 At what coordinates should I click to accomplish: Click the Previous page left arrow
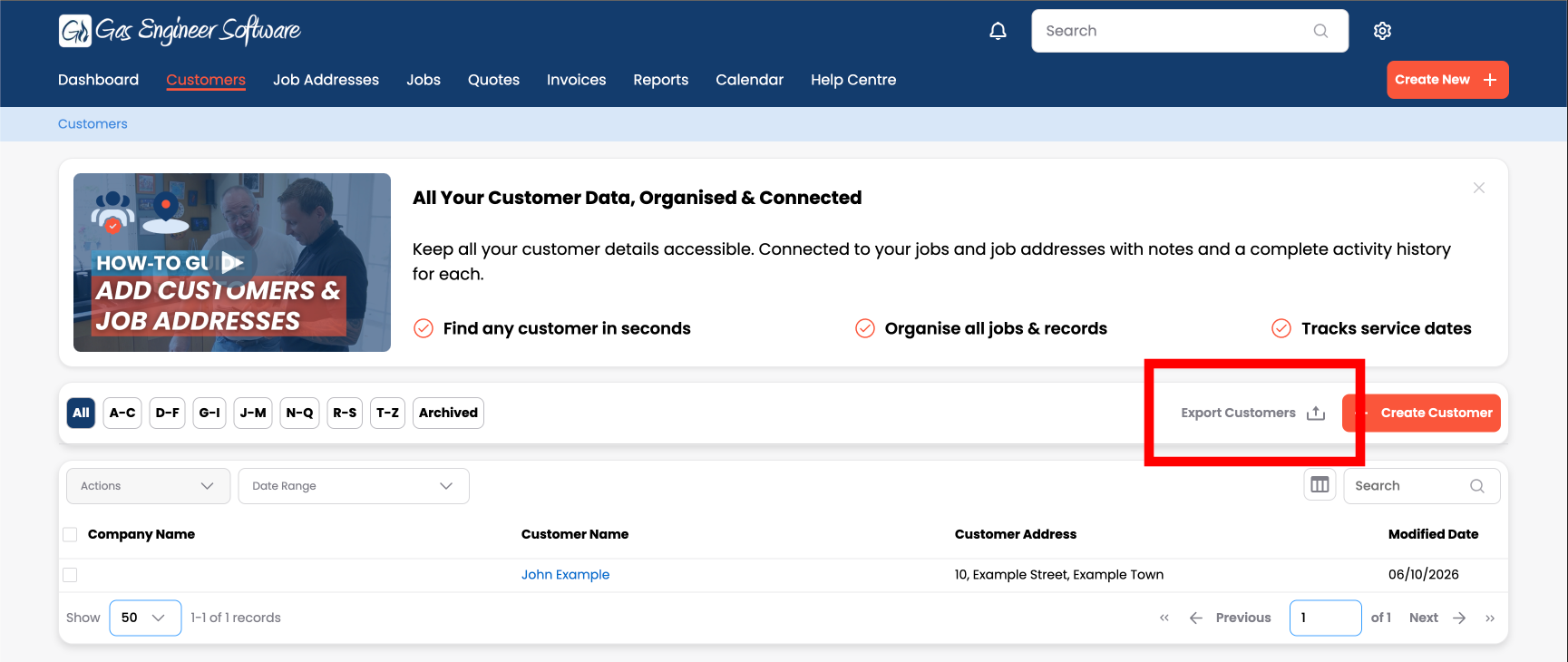(x=1196, y=618)
